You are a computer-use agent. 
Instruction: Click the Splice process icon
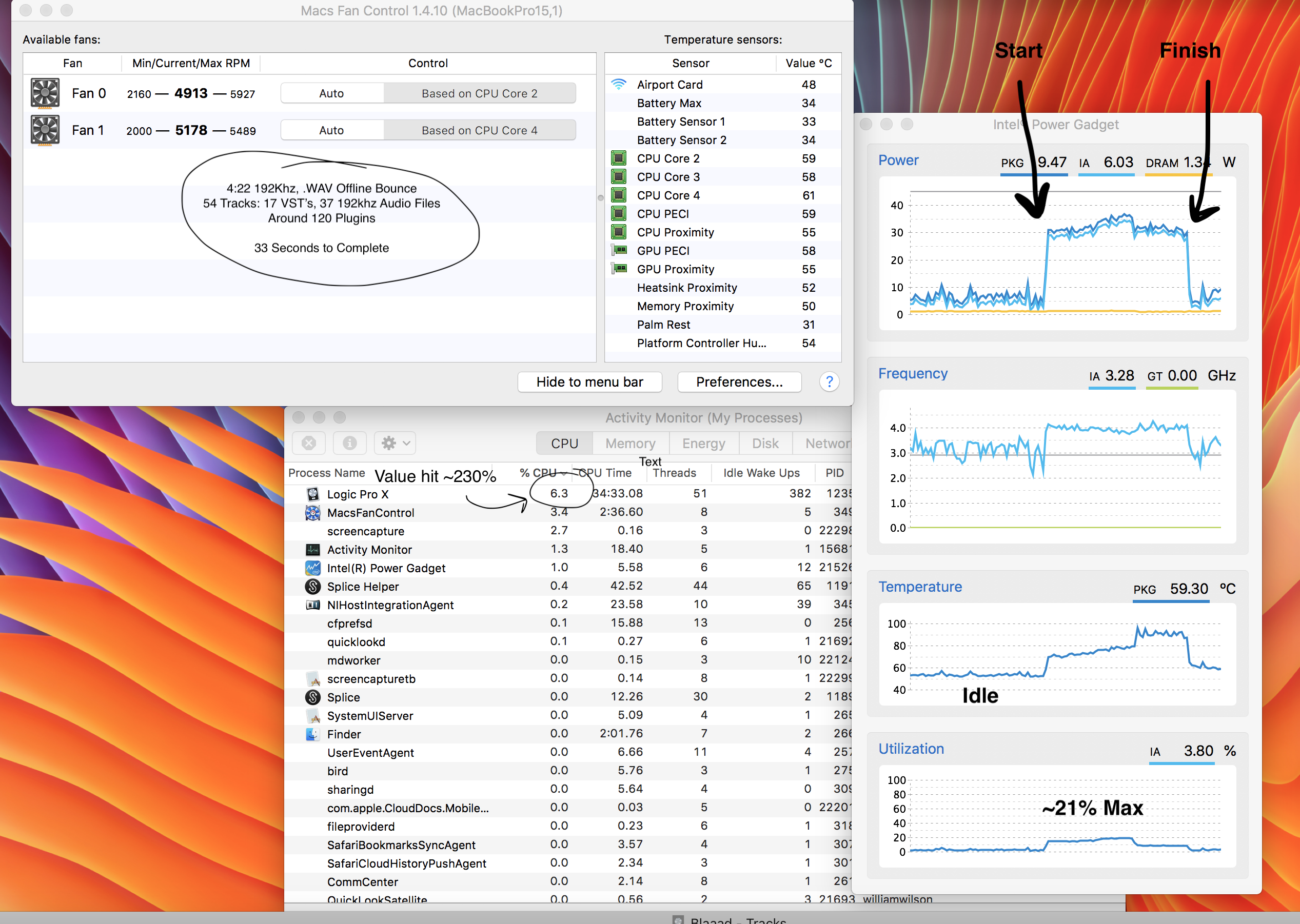pyautogui.click(x=312, y=697)
